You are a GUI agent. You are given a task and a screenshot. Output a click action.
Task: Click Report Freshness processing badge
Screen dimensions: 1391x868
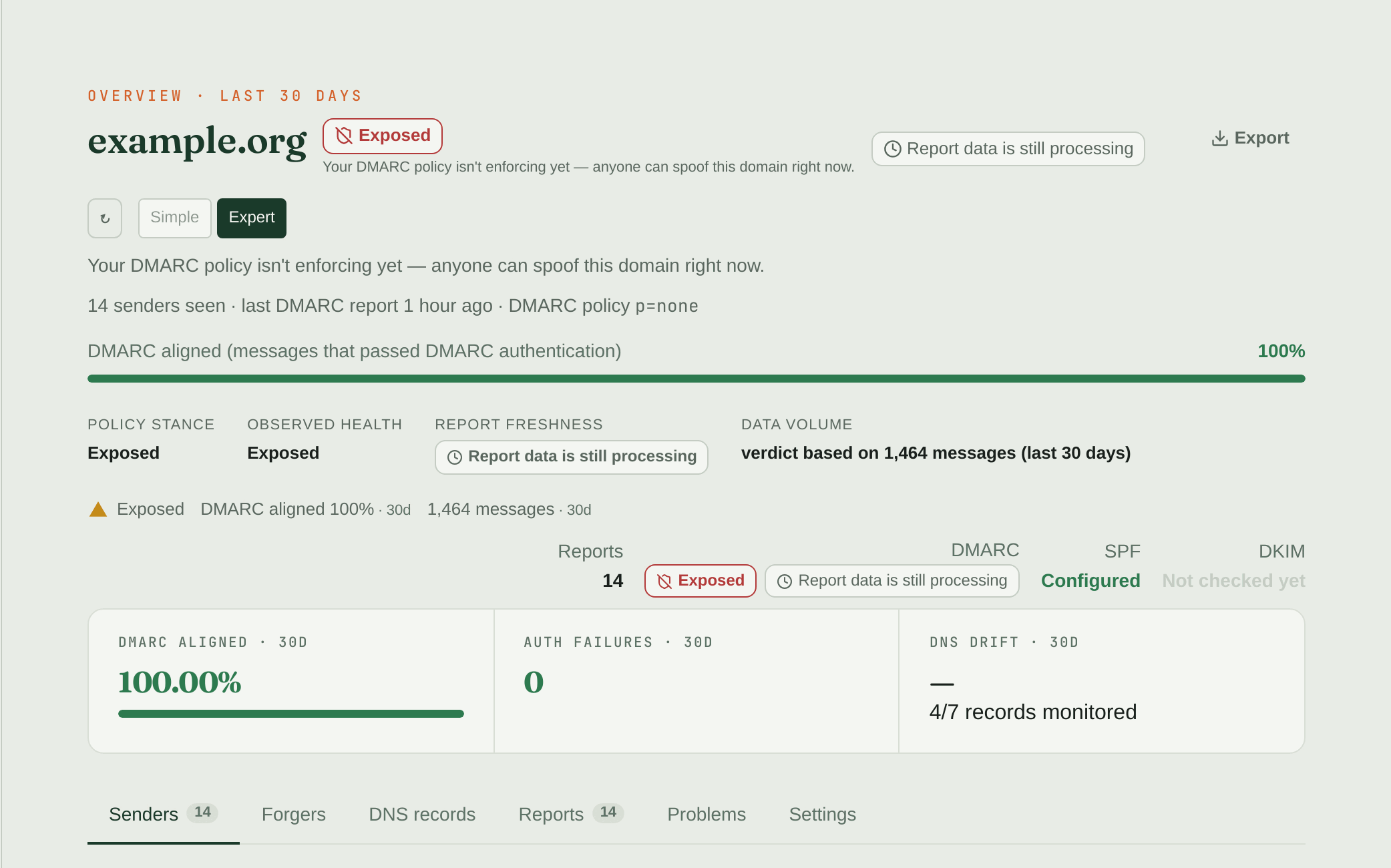[572, 457]
